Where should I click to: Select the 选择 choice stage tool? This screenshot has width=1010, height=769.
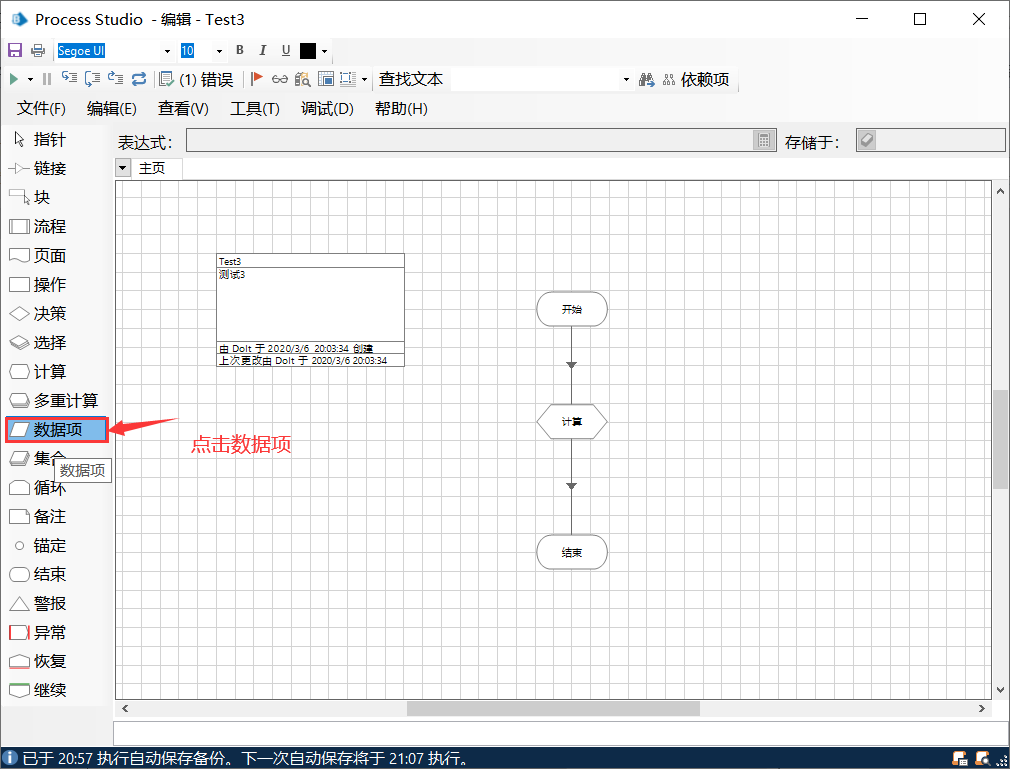tap(37, 343)
